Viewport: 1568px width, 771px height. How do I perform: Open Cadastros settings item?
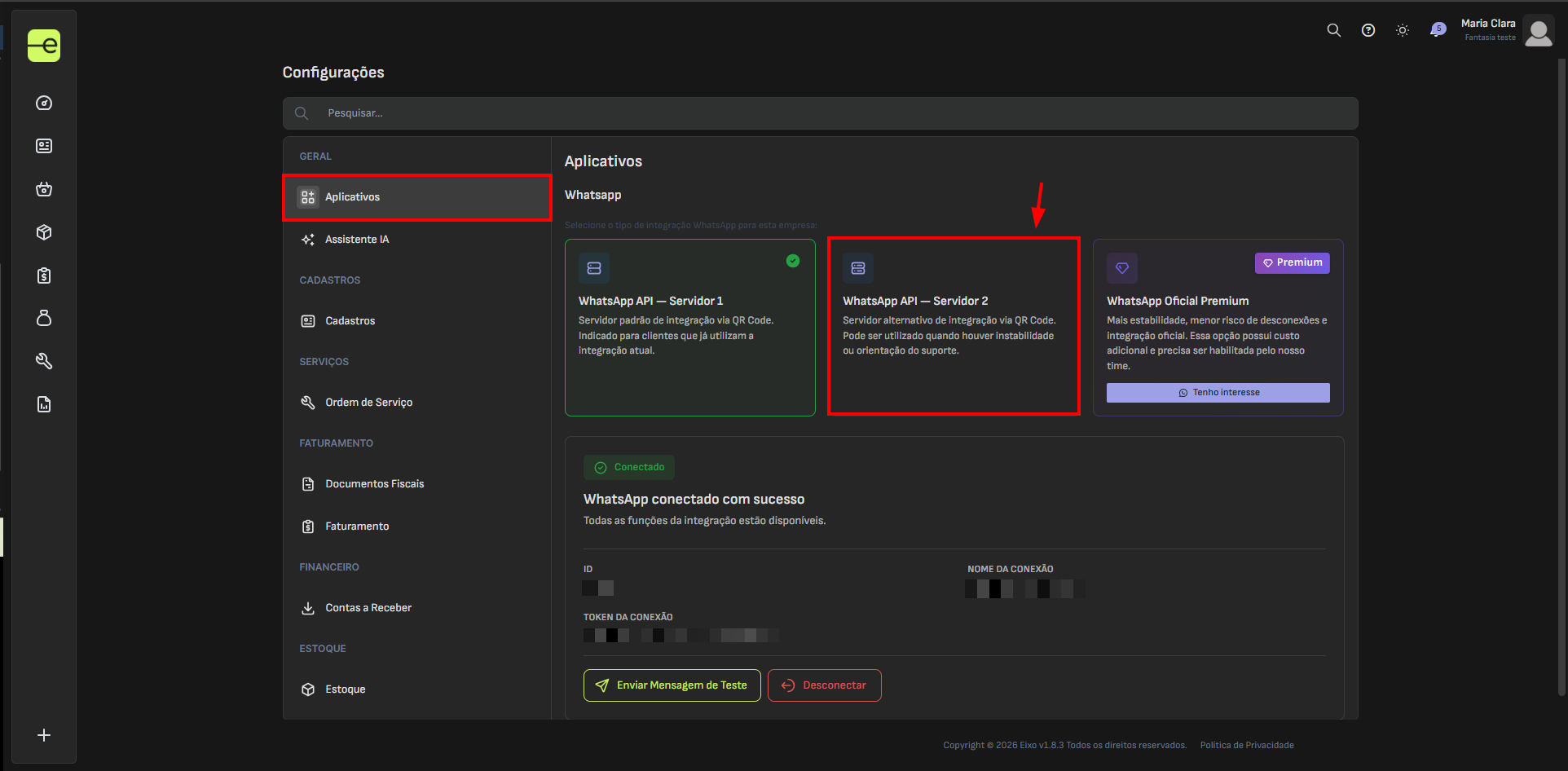point(417,321)
